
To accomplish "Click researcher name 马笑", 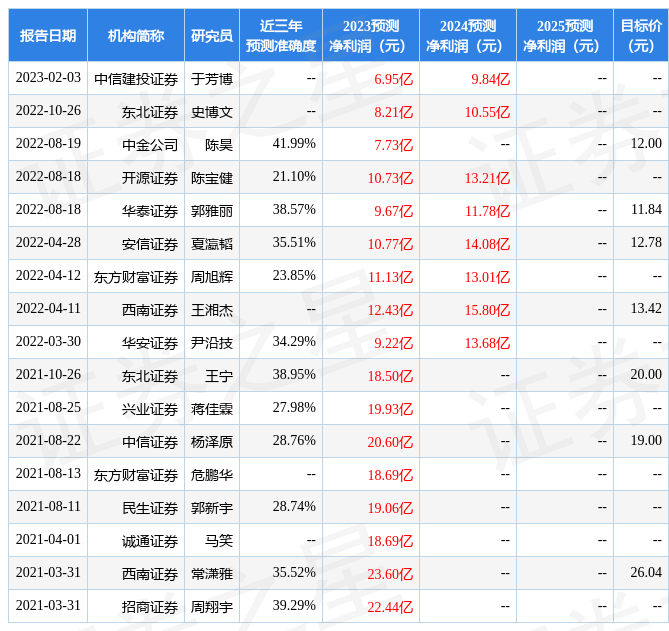I will point(219,541).
